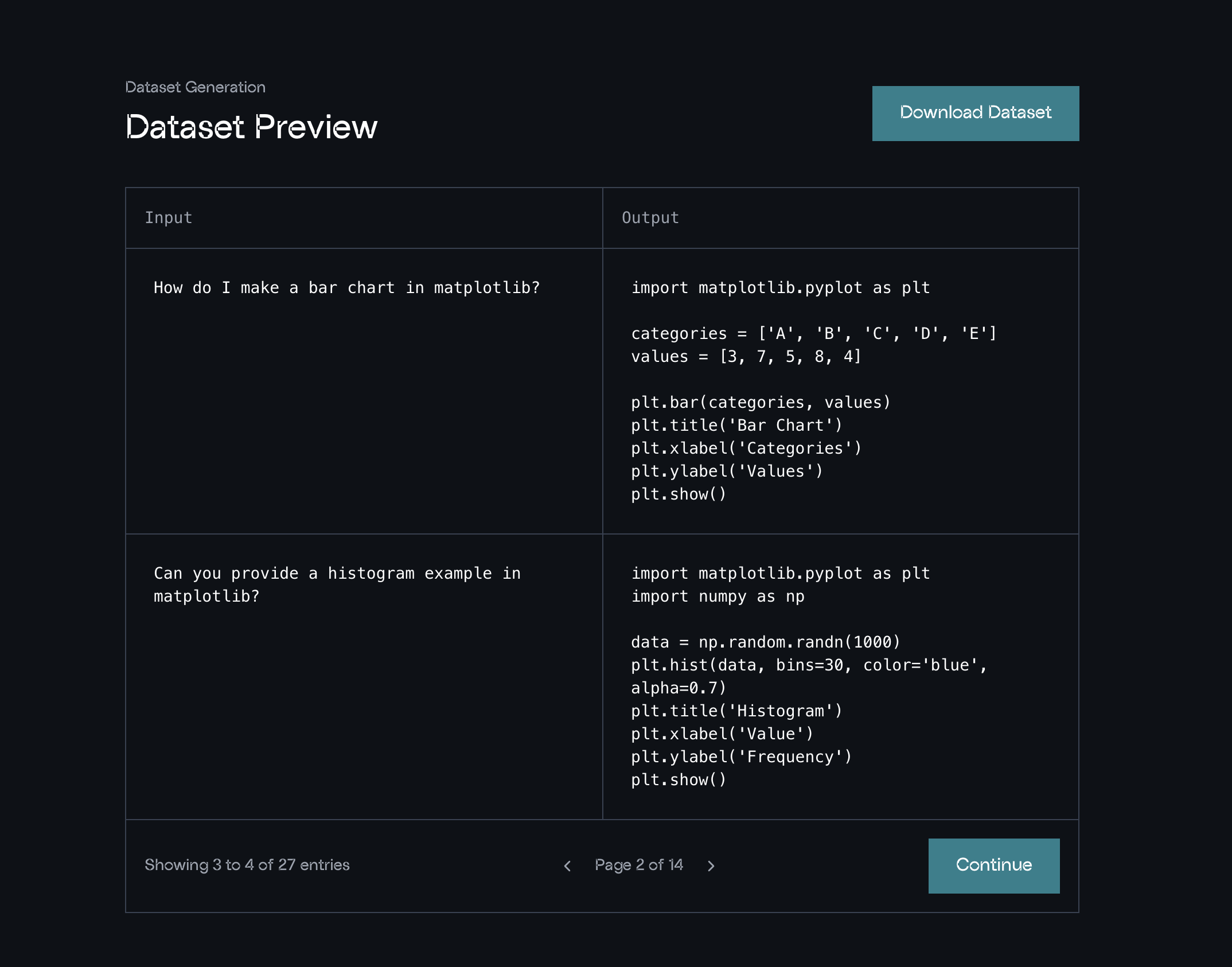Click the plt.hist code line
The image size is (1232, 967).
pos(808,665)
